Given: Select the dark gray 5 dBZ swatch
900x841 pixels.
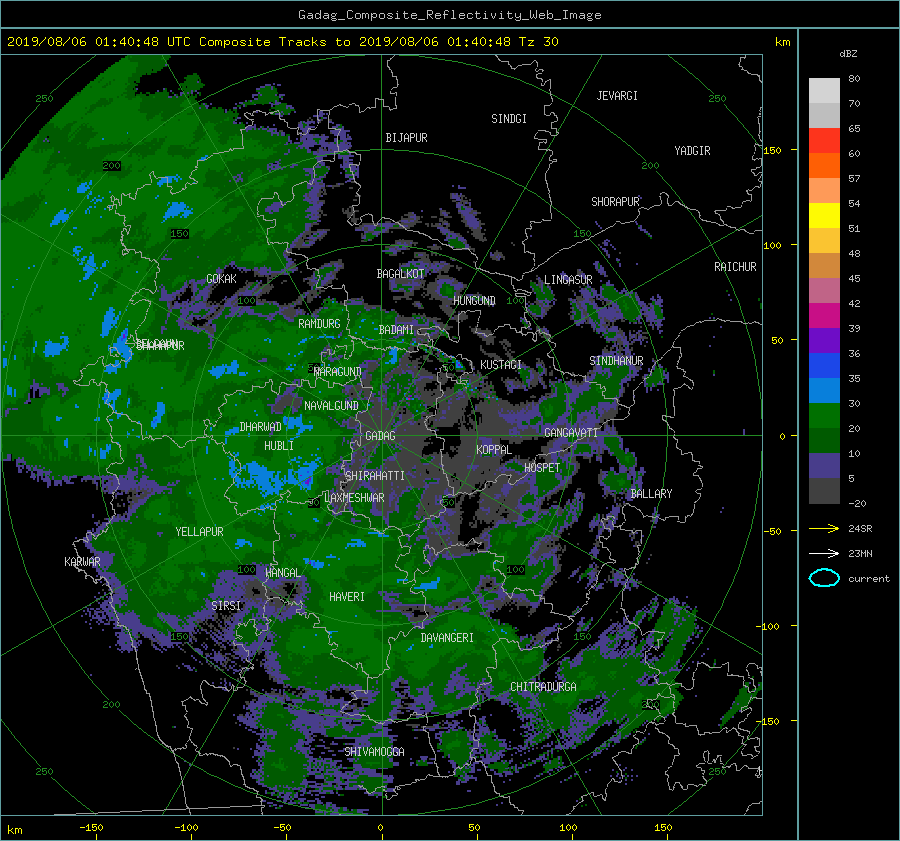Looking at the screenshot, I should [x=824, y=491].
